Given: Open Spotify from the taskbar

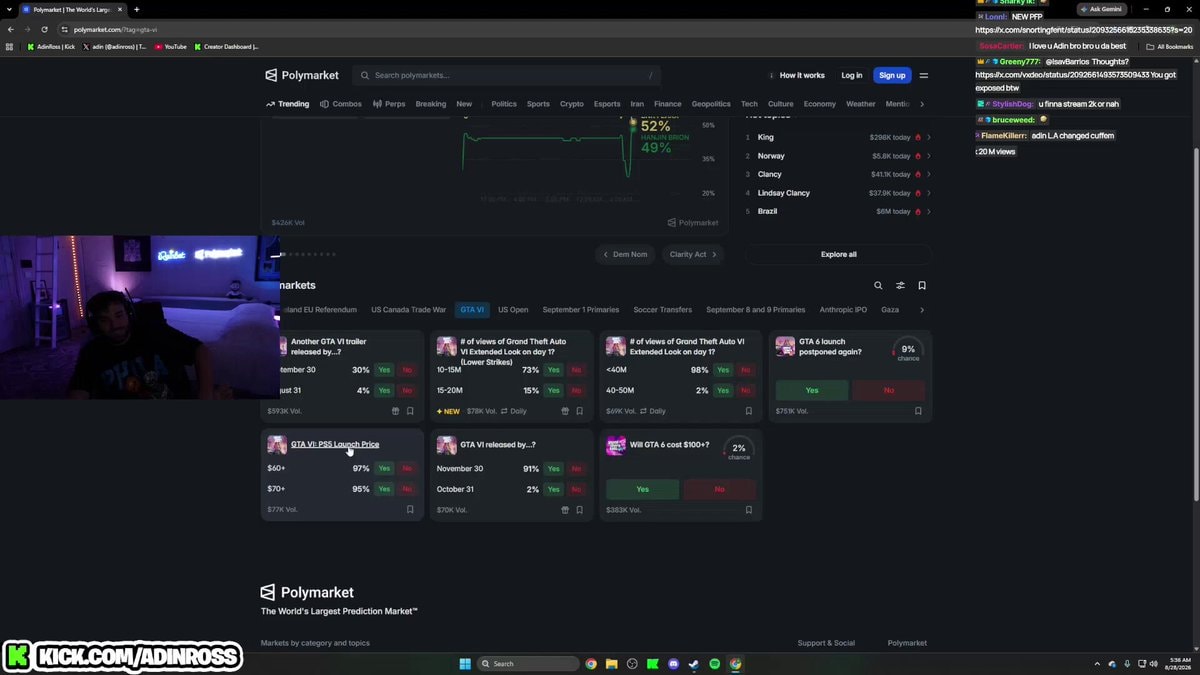Looking at the screenshot, I should (714, 663).
